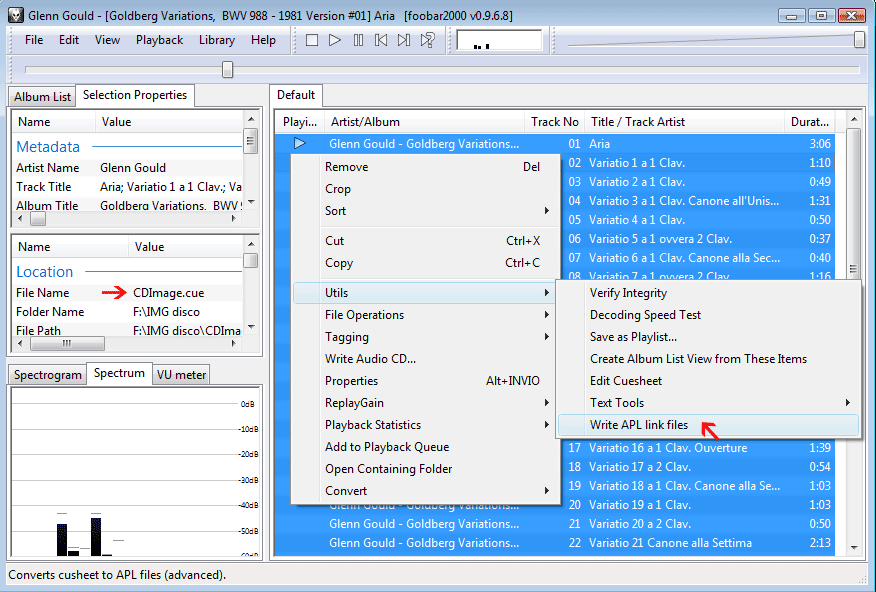The image size is (876, 592).
Task: Select the Spectrum tab
Action: point(119,373)
